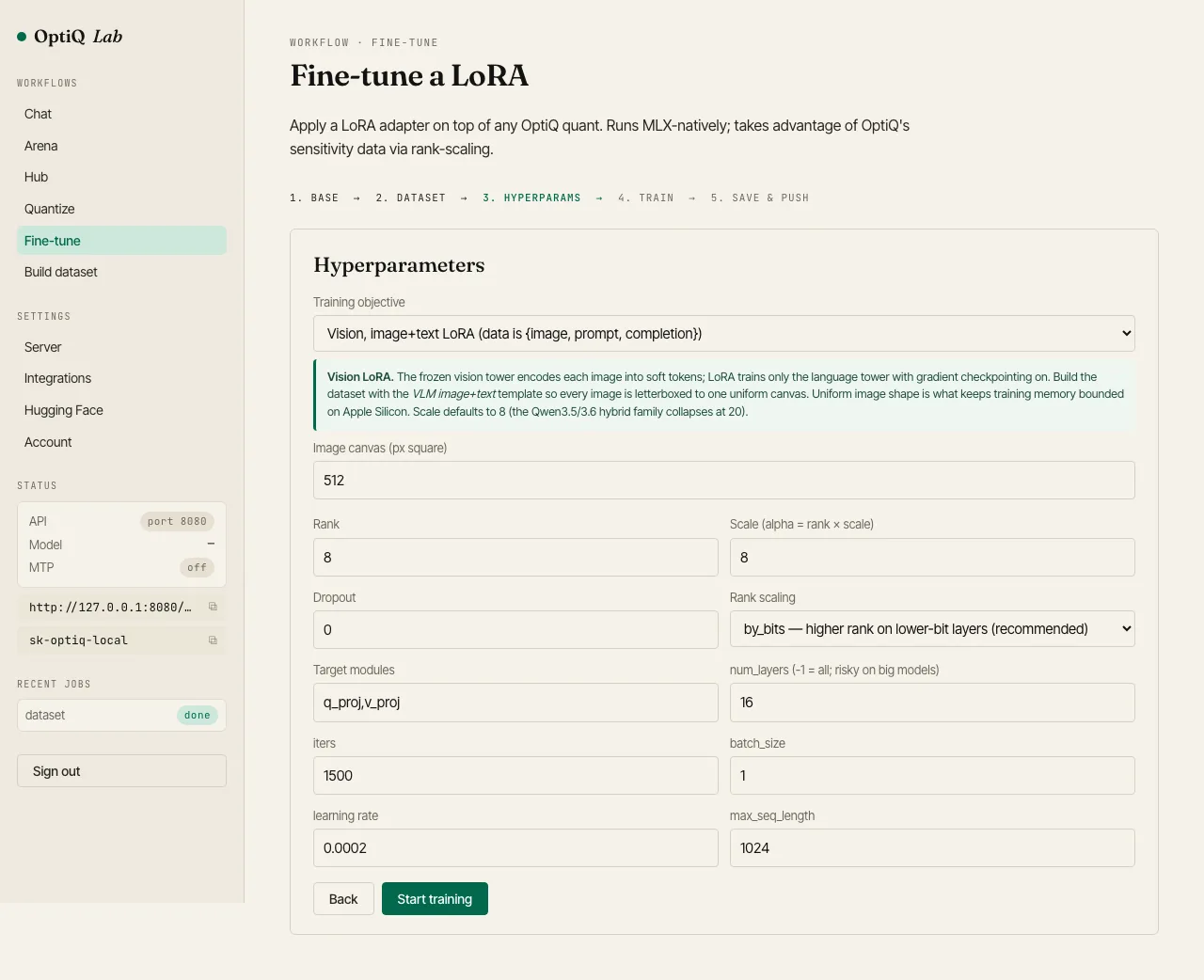Open the recent dataset job
Viewport: 1204px width, 980px height.
tap(121, 716)
